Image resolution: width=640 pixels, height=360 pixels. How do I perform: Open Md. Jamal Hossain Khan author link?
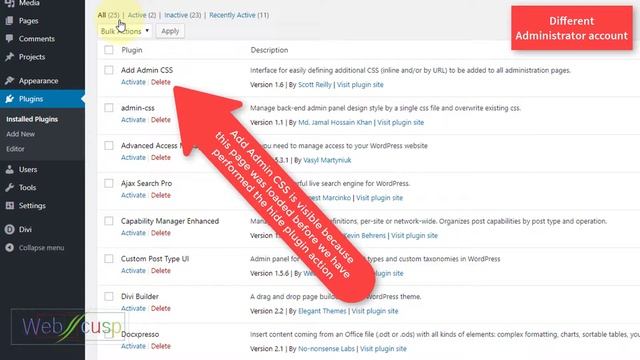335,122
